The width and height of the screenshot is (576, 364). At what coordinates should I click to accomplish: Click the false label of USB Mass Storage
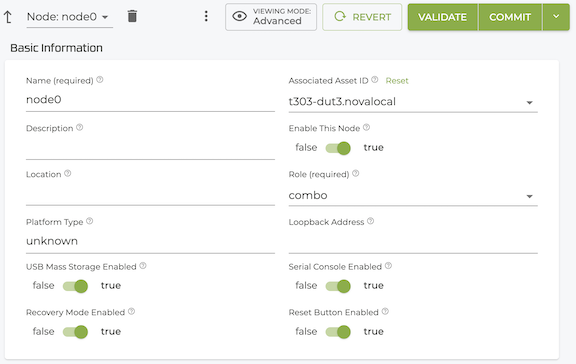[x=43, y=285]
